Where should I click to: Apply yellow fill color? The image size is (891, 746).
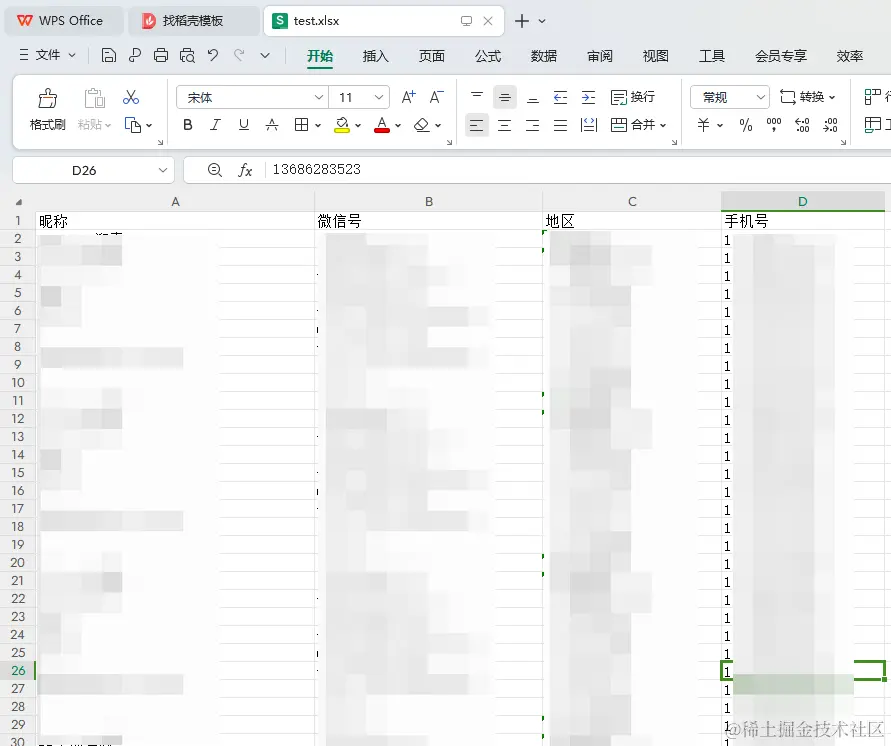[342, 125]
